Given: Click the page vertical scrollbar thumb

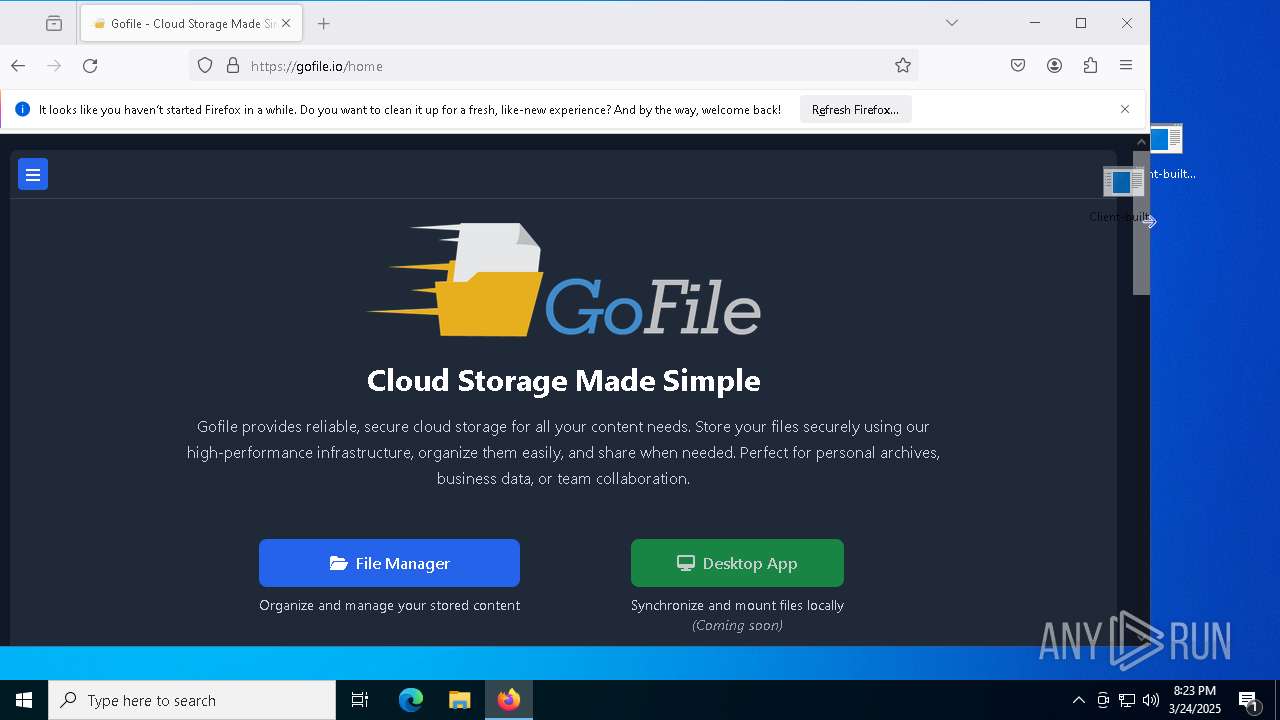Looking at the screenshot, I should (1141, 224).
